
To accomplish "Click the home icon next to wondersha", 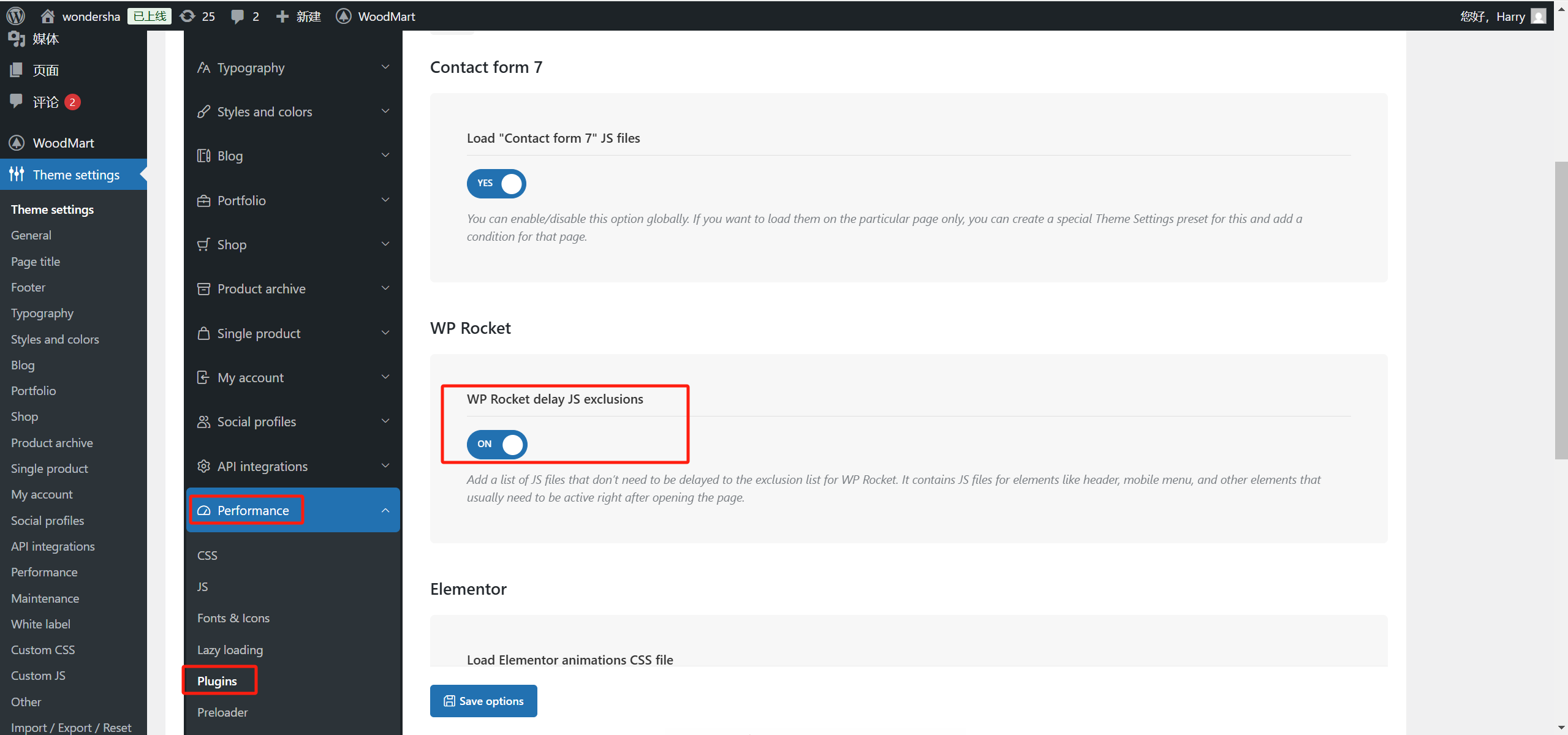I will click(47, 16).
